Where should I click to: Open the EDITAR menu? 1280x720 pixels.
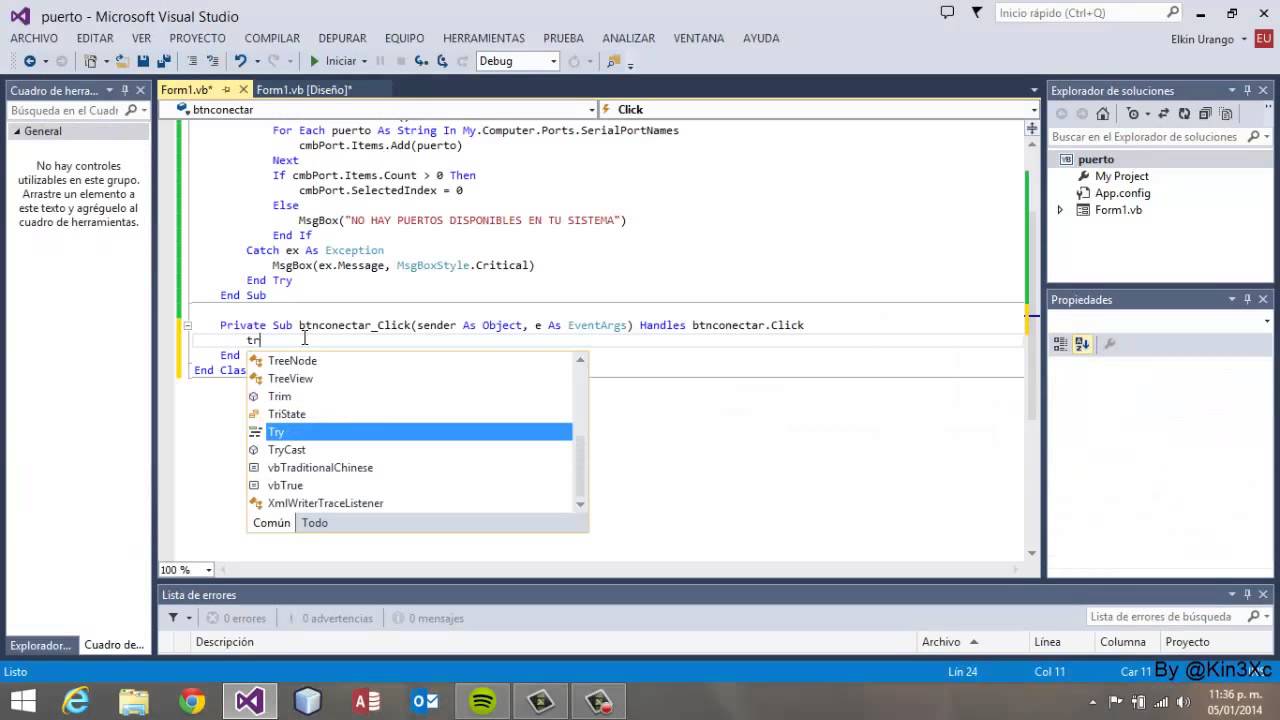95,38
